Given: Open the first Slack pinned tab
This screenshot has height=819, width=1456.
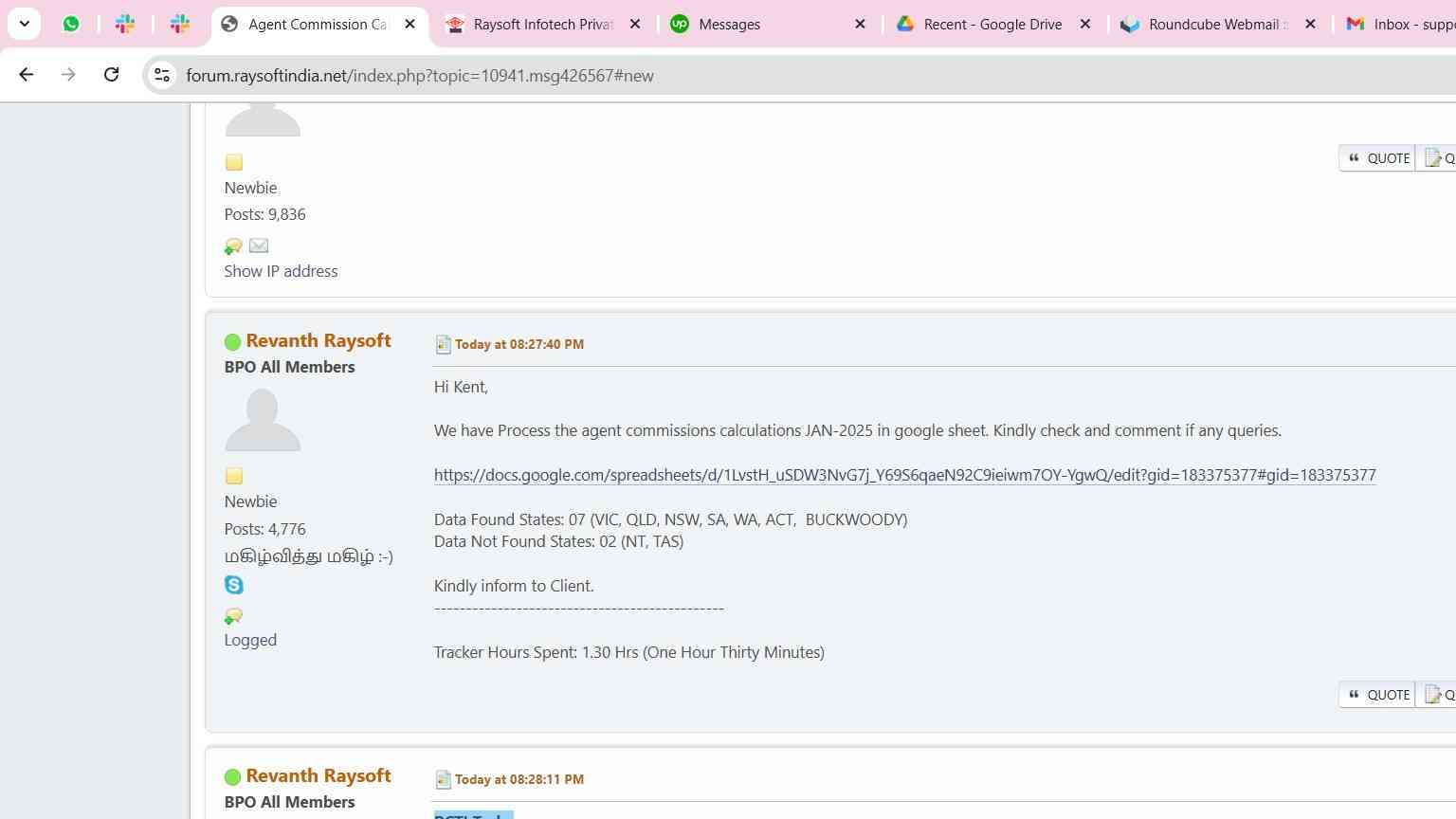Looking at the screenshot, I should (124, 24).
